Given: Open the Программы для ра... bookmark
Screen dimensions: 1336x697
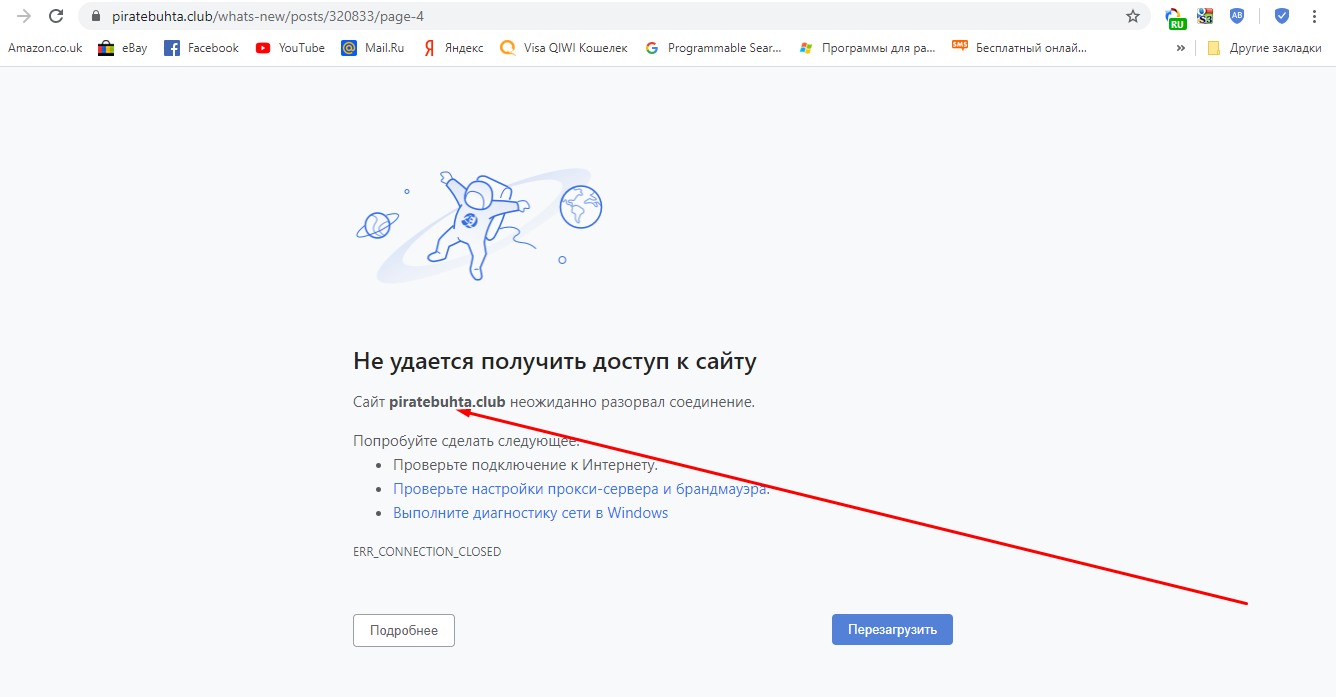Looking at the screenshot, I should tap(867, 47).
